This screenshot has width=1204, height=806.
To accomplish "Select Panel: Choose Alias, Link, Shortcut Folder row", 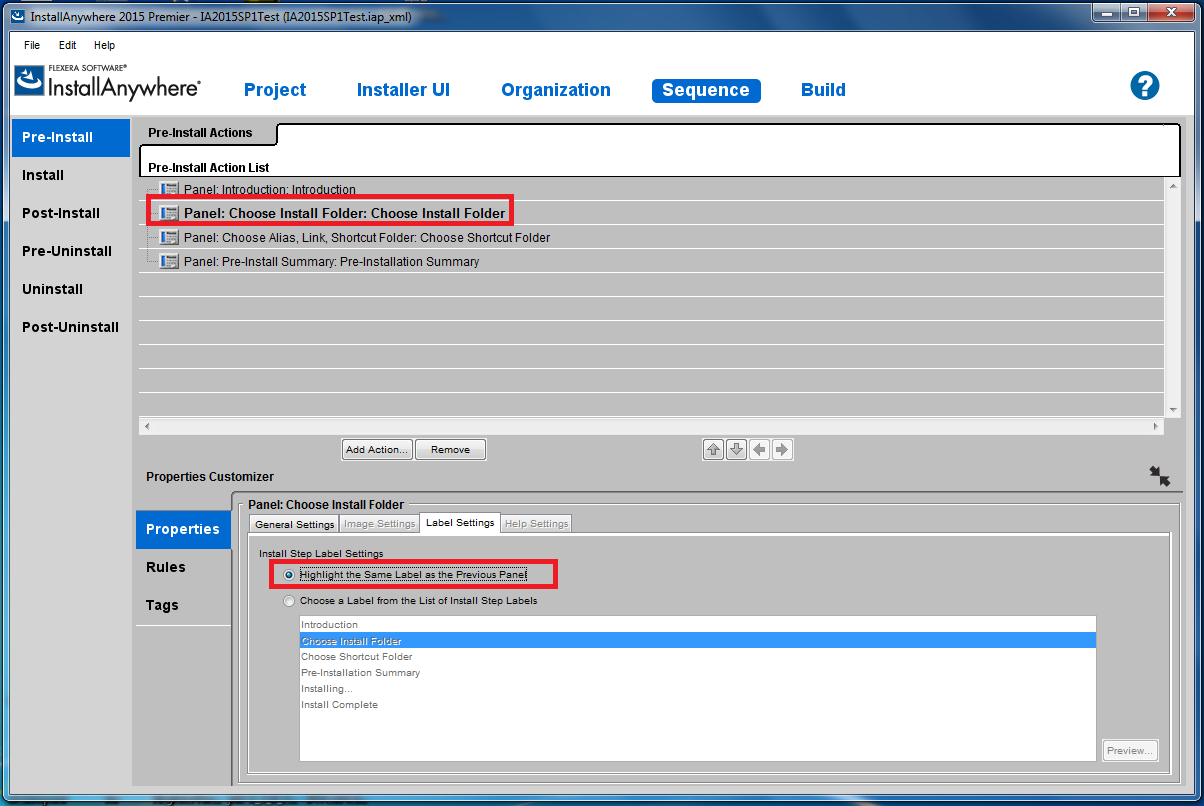I will pos(651,237).
